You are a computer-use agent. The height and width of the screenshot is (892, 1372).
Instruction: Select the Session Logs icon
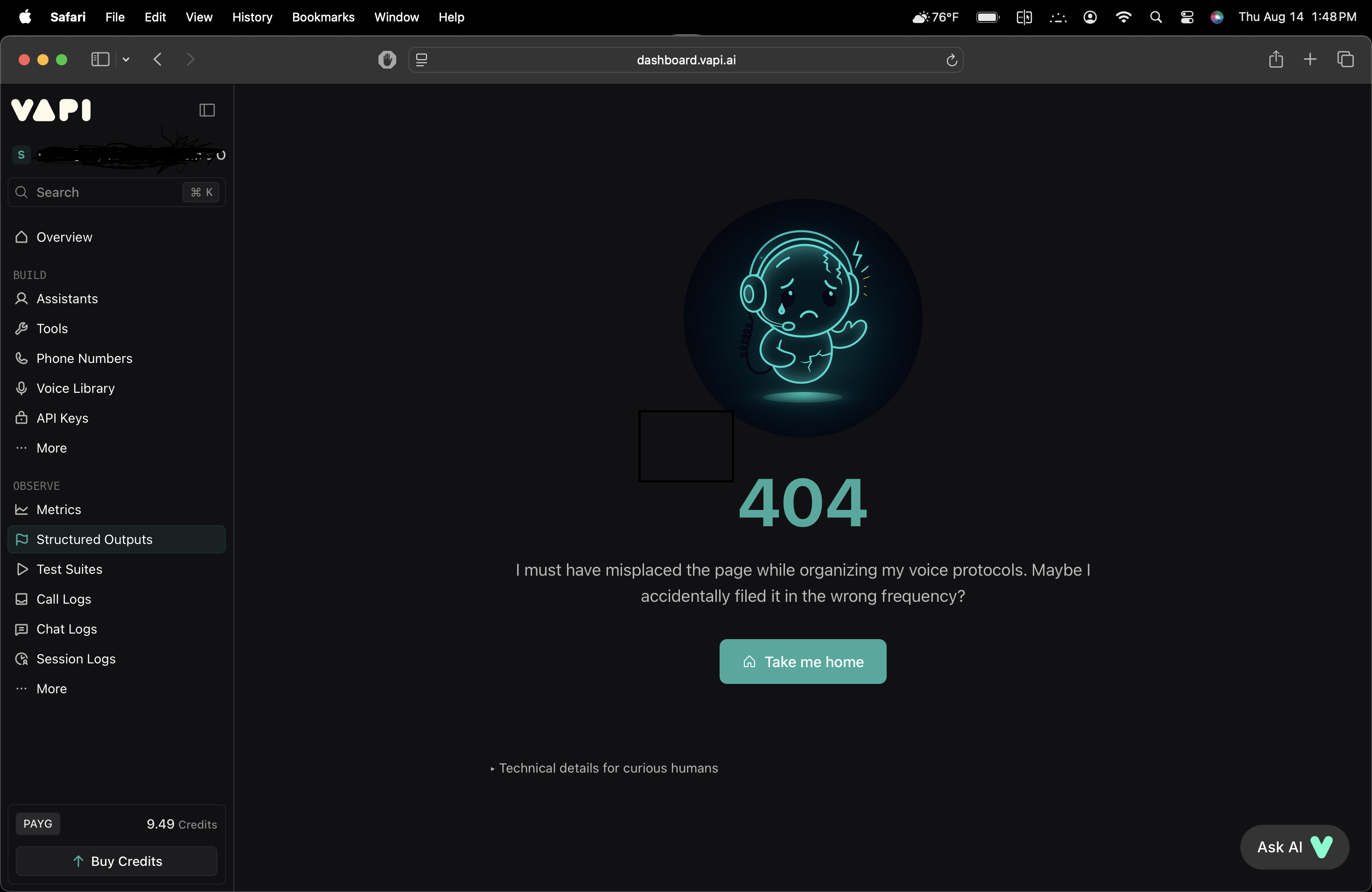pos(21,659)
